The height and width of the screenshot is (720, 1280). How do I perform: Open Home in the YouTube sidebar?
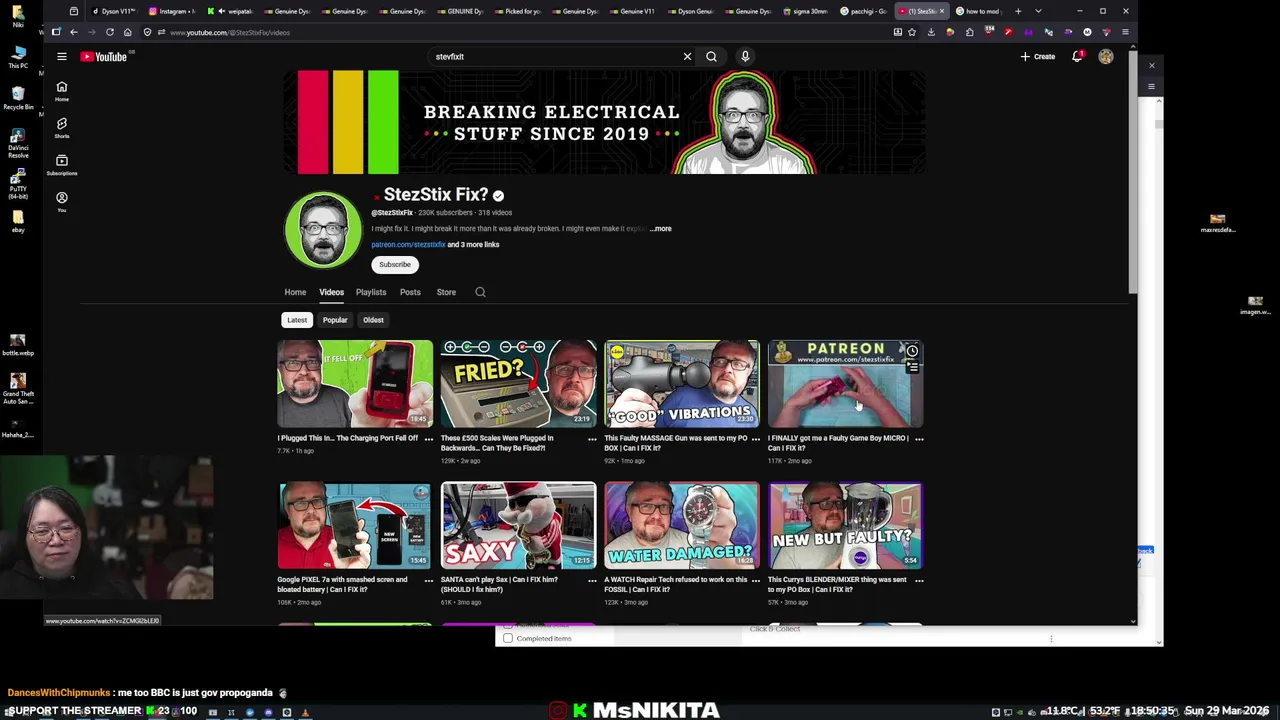pos(61,91)
